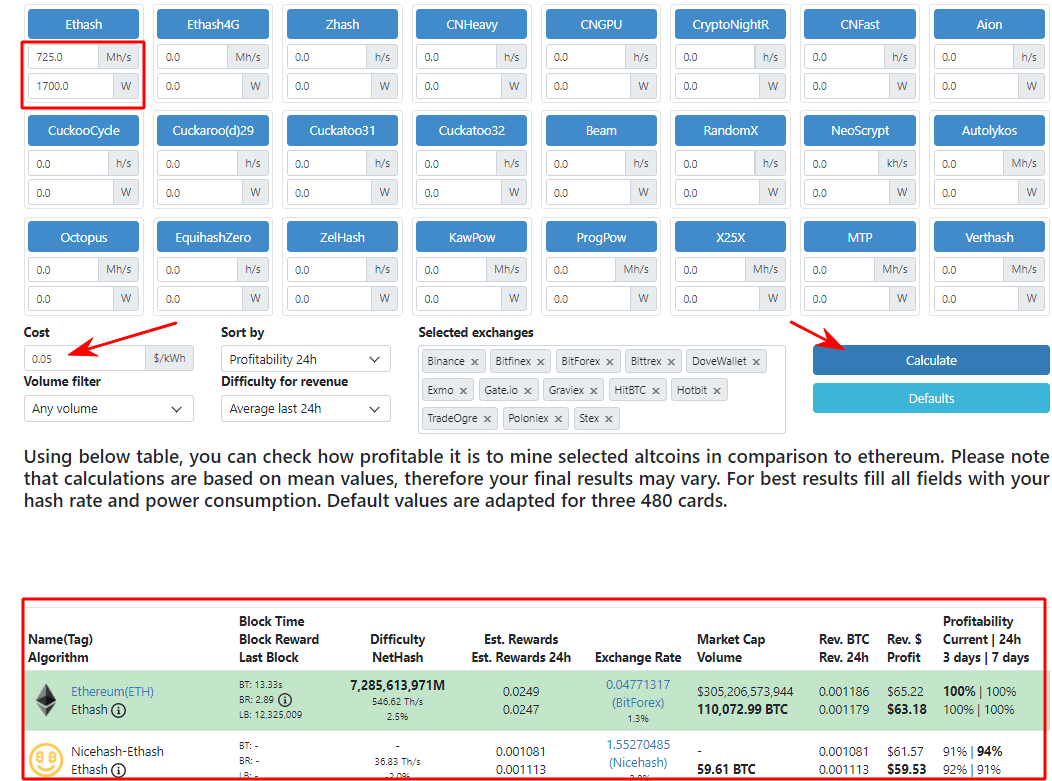The width and height of the screenshot is (1052, 781).
Task: Remove HitBTC using its x icon
Action: (655, 390)
